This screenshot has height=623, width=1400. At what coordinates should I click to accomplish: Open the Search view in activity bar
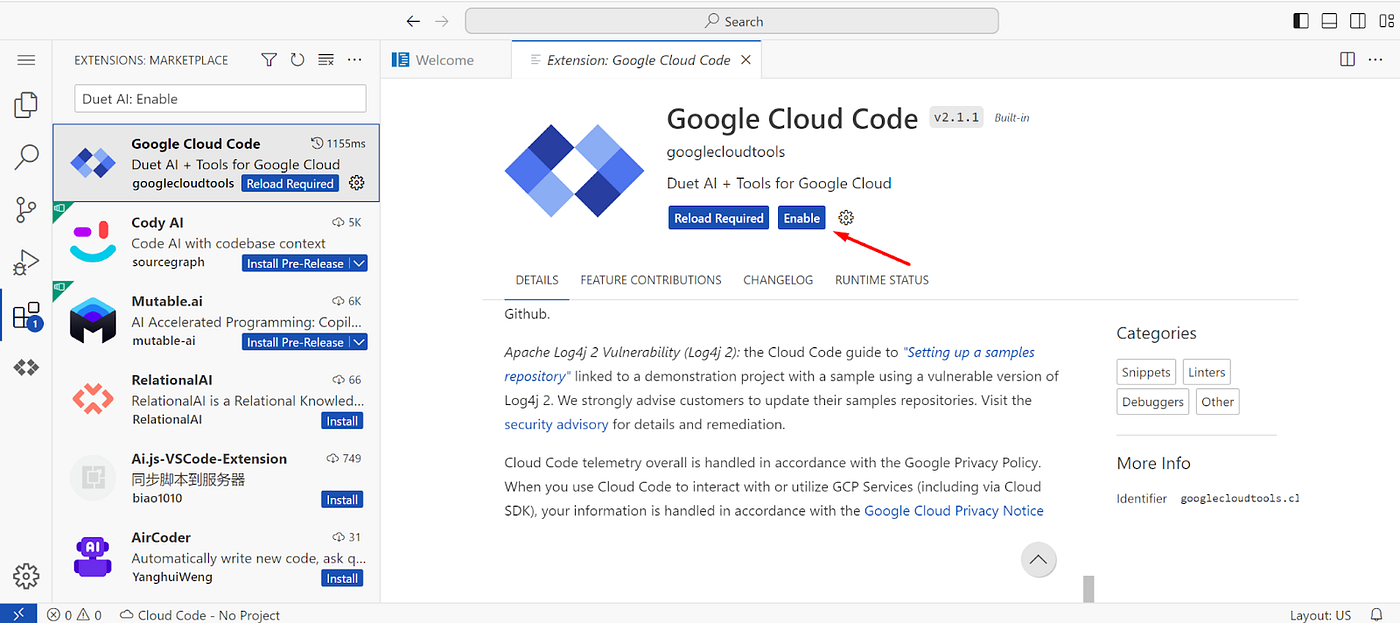tap(26, 157)
